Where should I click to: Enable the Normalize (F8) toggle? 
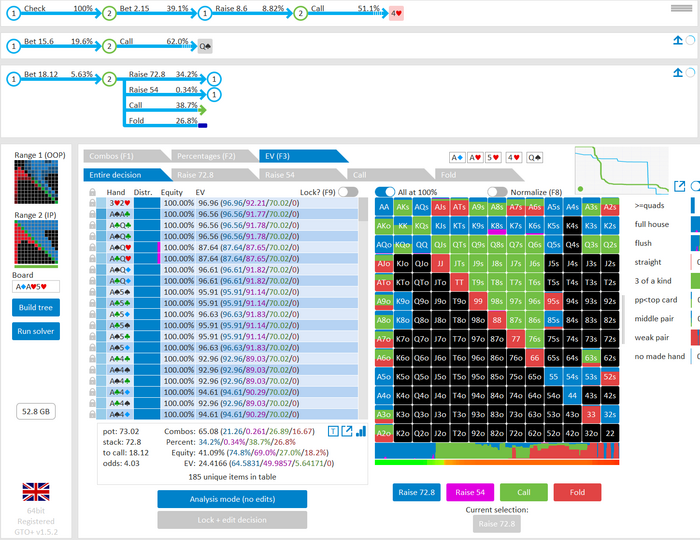[498, 191]
